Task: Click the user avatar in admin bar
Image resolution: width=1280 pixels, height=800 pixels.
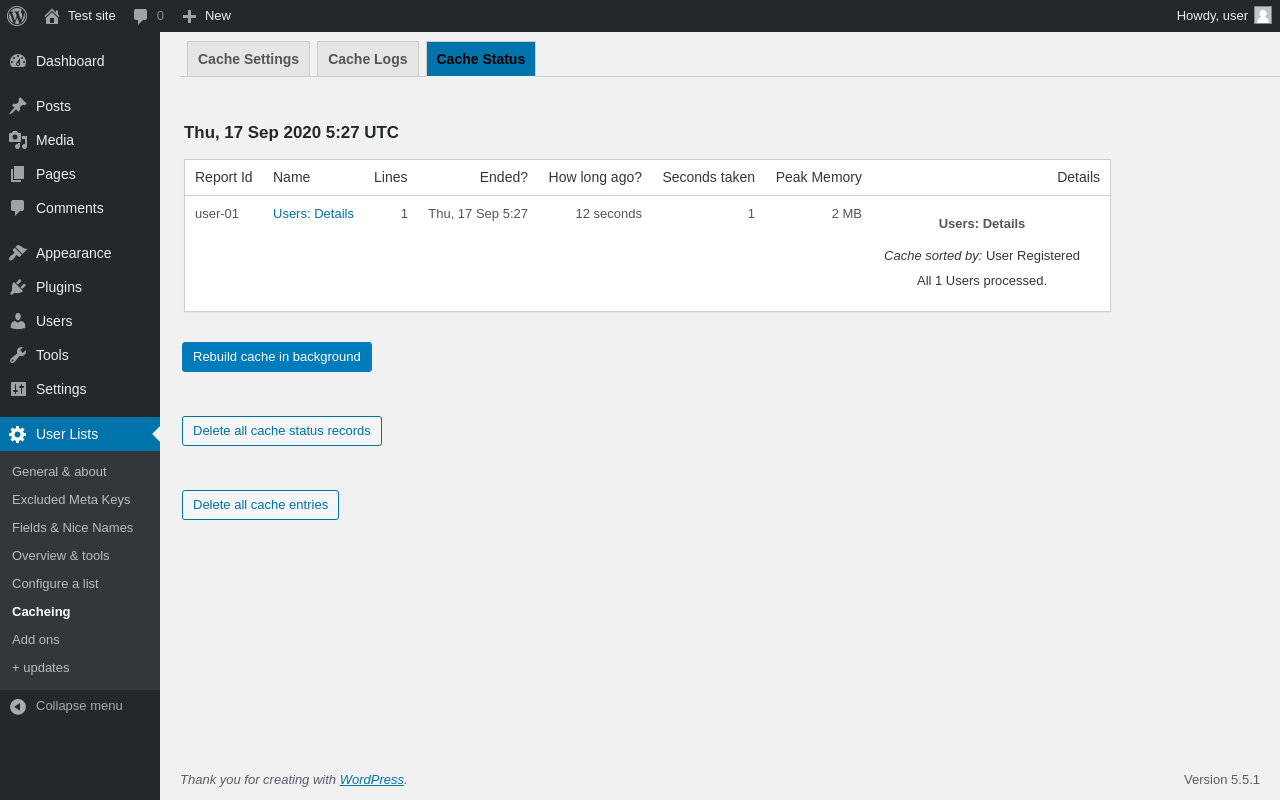Action: coord(1263,15)
